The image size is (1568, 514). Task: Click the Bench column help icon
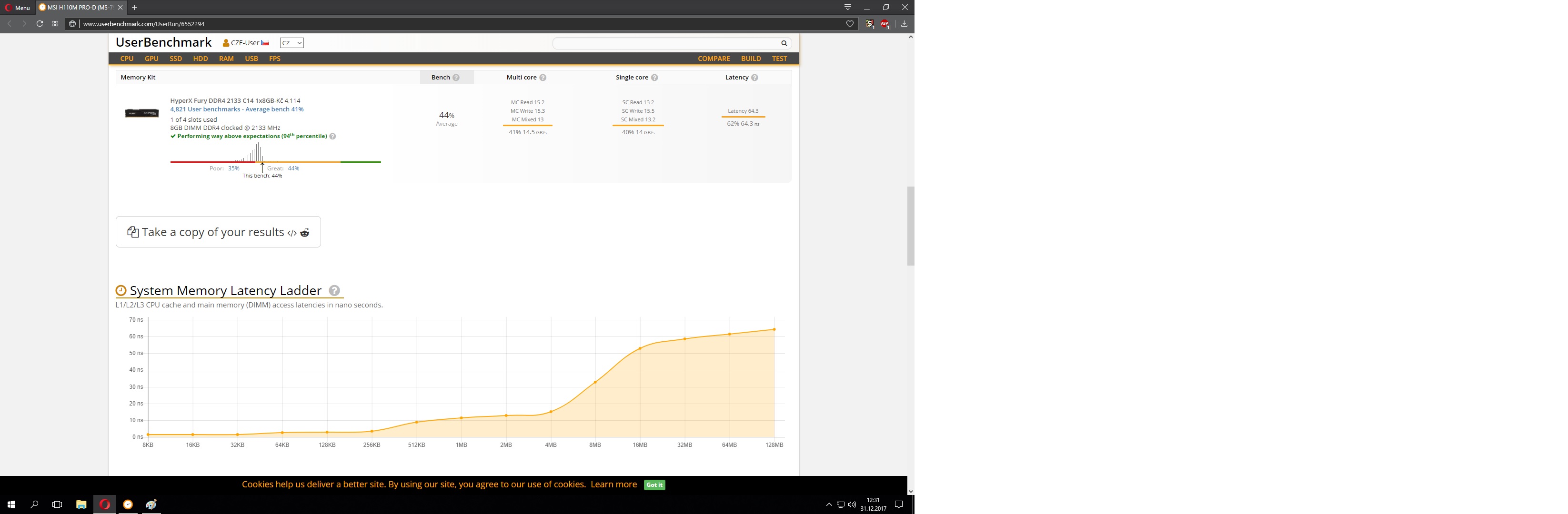tap(456, 78)
